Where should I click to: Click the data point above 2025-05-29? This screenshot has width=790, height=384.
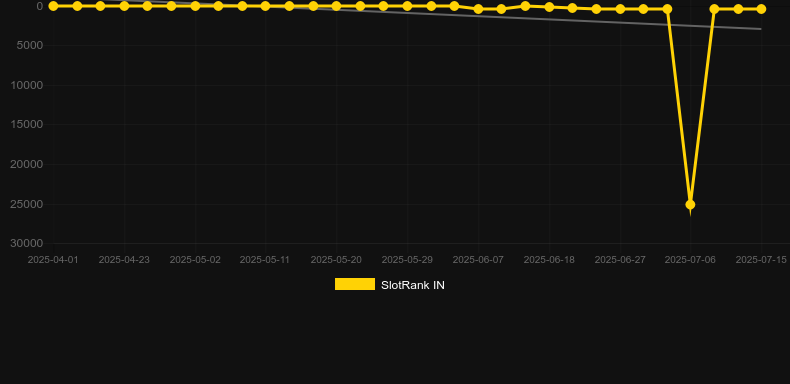click(407, 6)
